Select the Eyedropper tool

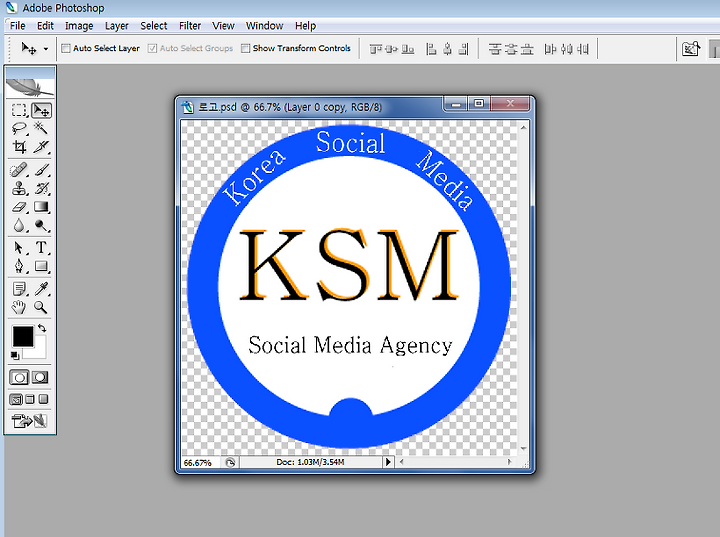(x=41, y=289)
